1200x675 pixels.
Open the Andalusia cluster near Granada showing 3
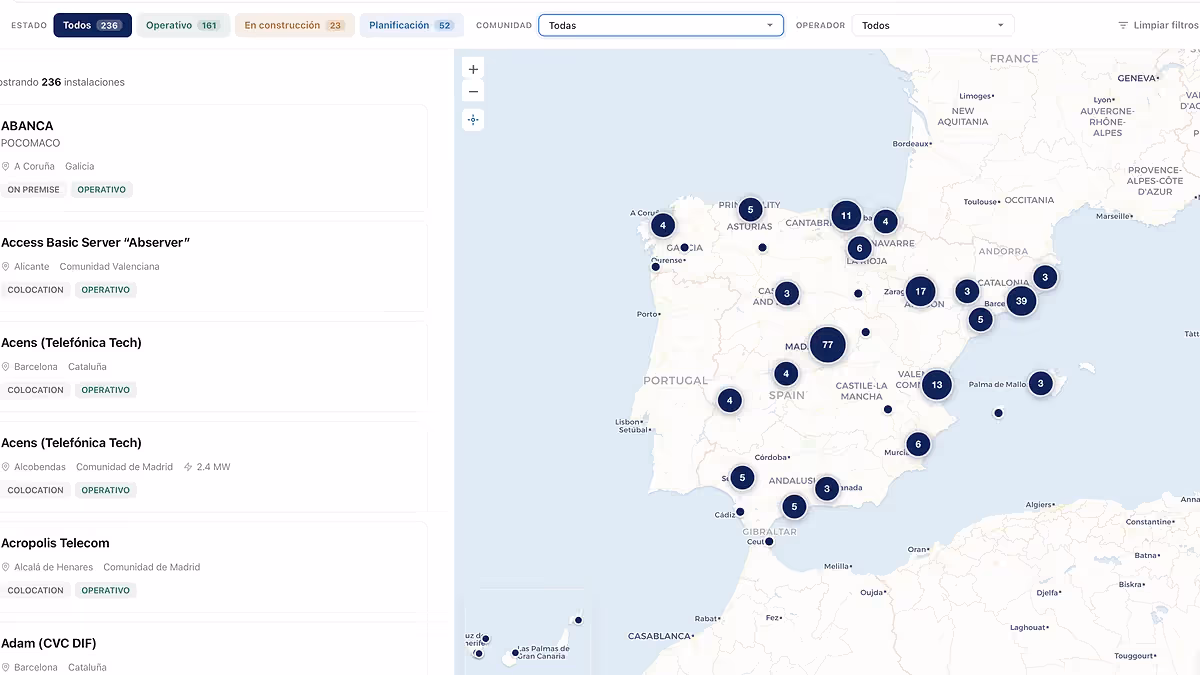pyautogui.click(x=826, y=488)
